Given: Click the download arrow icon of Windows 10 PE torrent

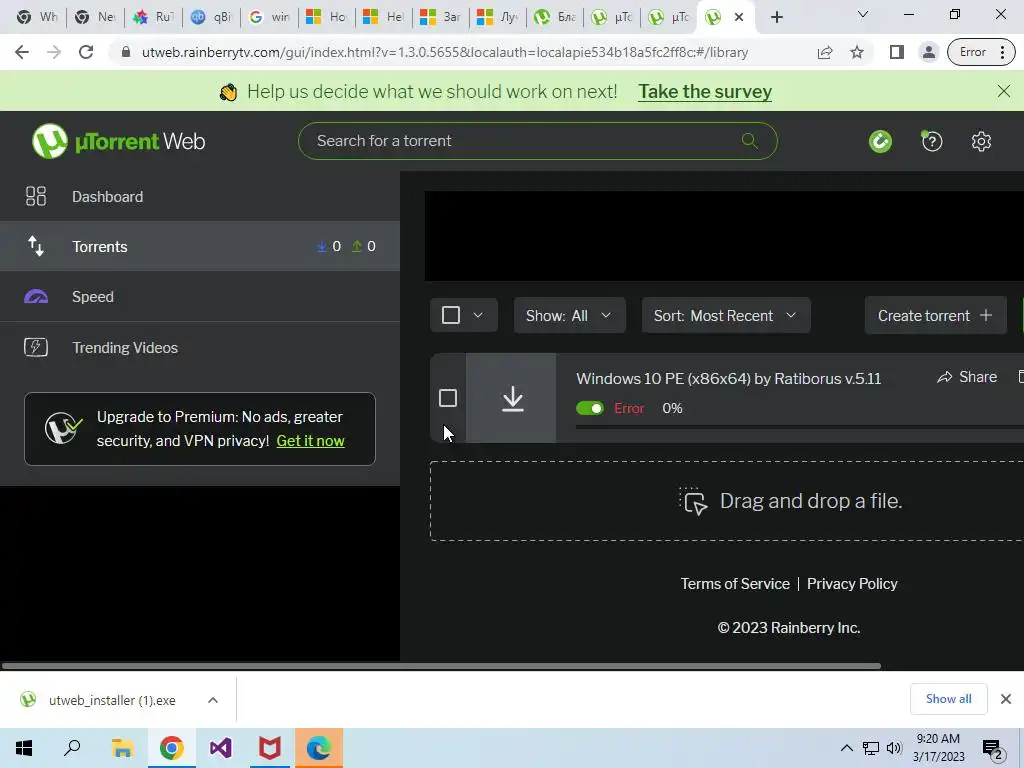Looking at the screenshot, I should pyautogui.click(x=513, y=398).
